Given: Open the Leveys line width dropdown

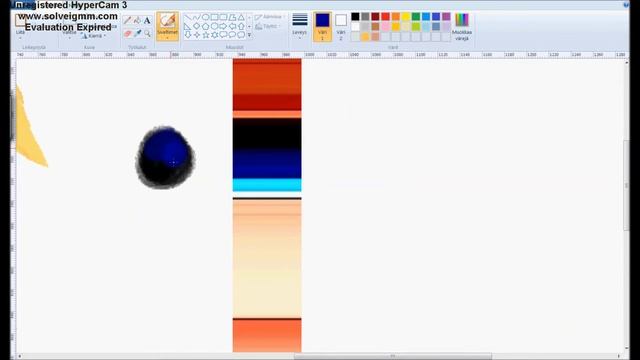Looking at the screenshot, I should pyautogui.click(x=300, y=27).
